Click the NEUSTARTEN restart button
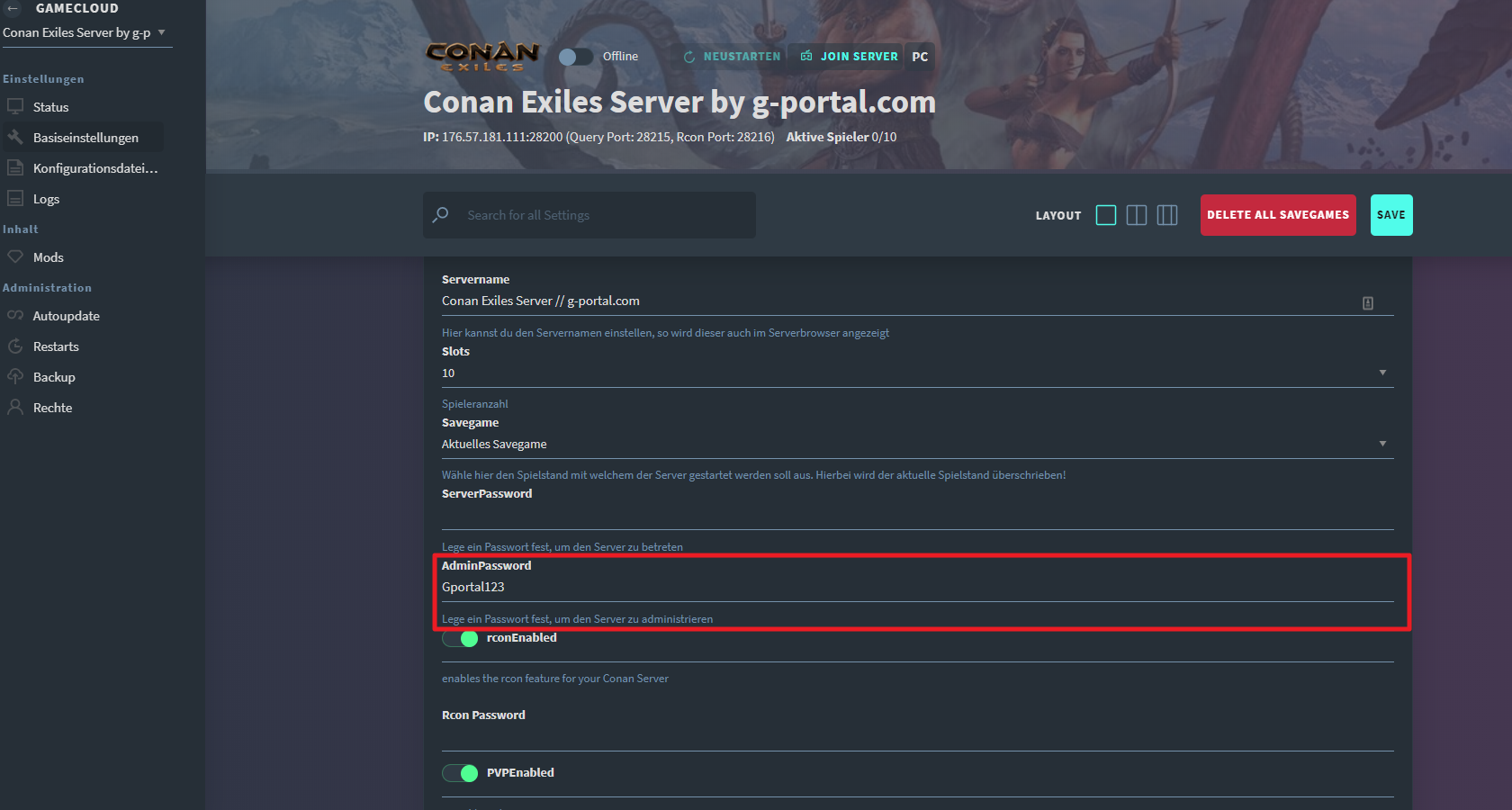Screen dimensions: 1512x810 (x=732, y=57)
